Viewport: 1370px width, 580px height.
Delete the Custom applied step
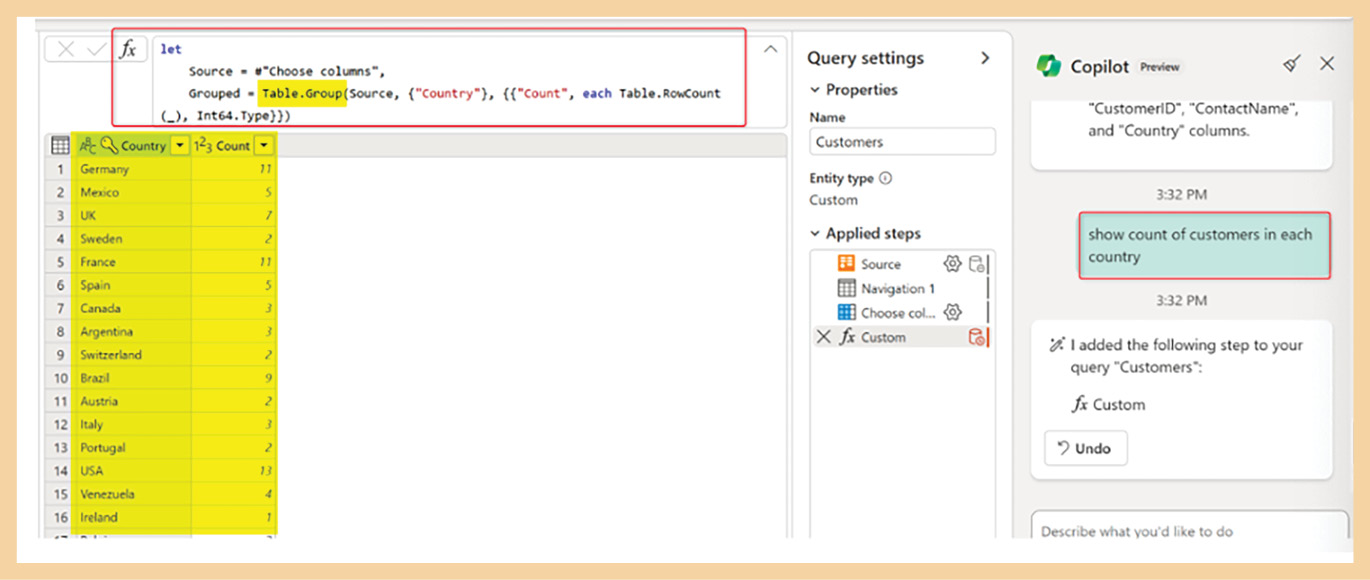(x=823, y=338)
